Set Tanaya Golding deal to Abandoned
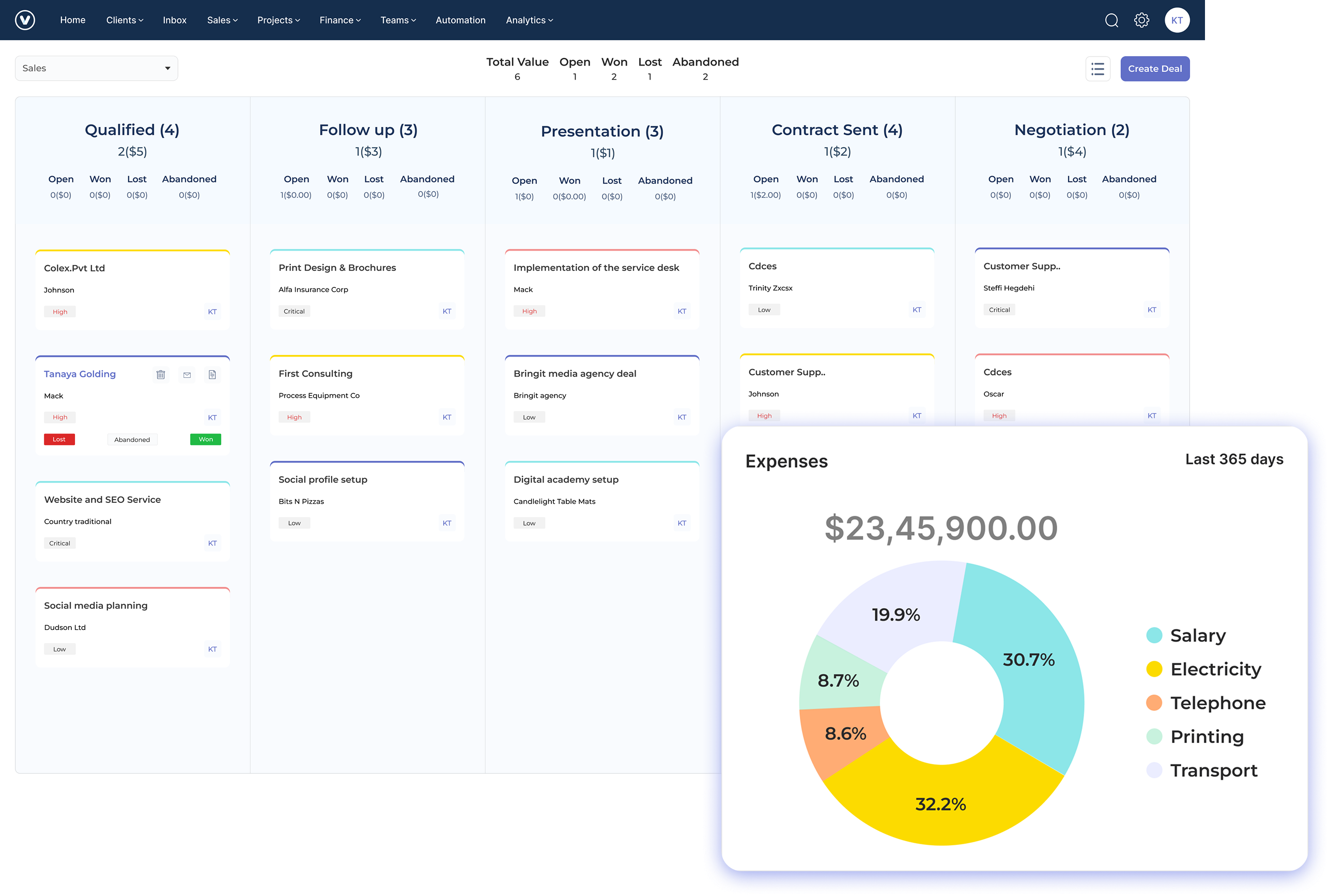This screenshot has width=1329, height=896. (x=132, y=439)
